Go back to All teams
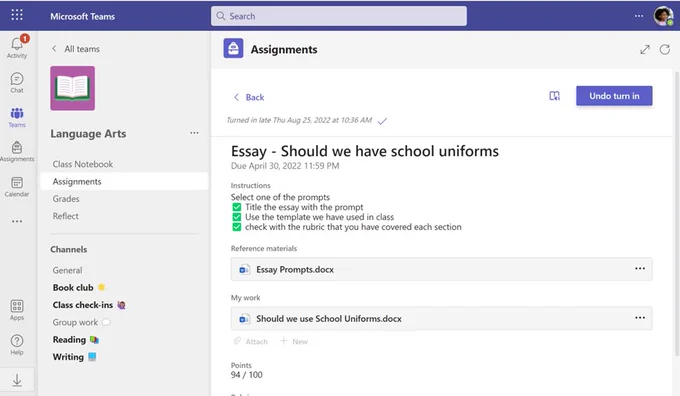This screenshot has height=396, width=680. [76, 49]
